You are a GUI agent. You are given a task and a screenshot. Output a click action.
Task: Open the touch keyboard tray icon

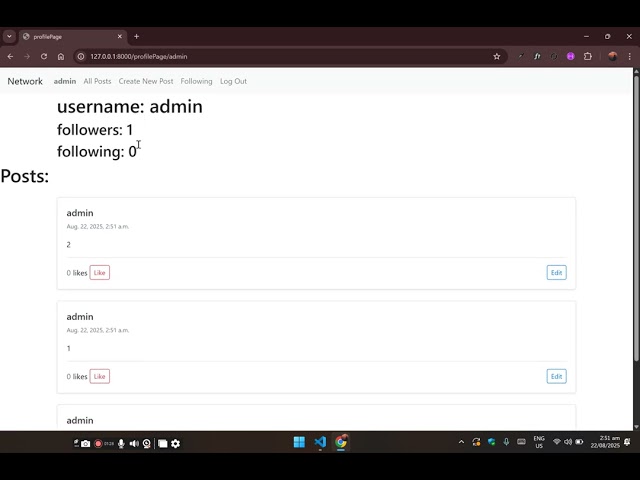pos(521,442)
